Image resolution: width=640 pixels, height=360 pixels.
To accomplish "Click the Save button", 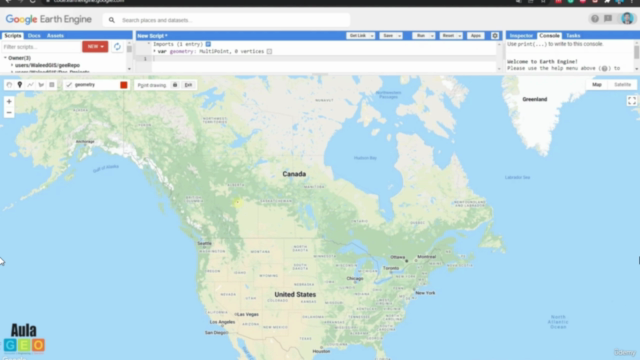I will pos(388,36).
